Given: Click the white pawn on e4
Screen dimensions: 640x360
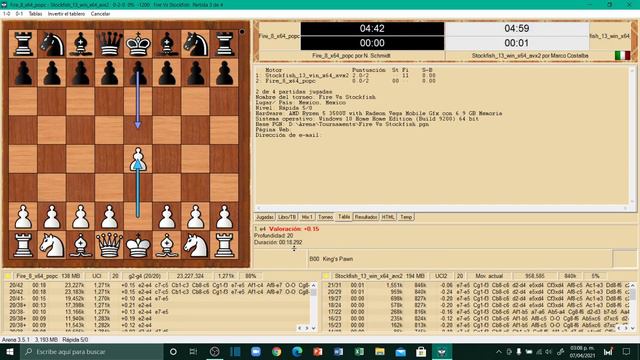Looking at the screenshot, I should pos(138,159).
